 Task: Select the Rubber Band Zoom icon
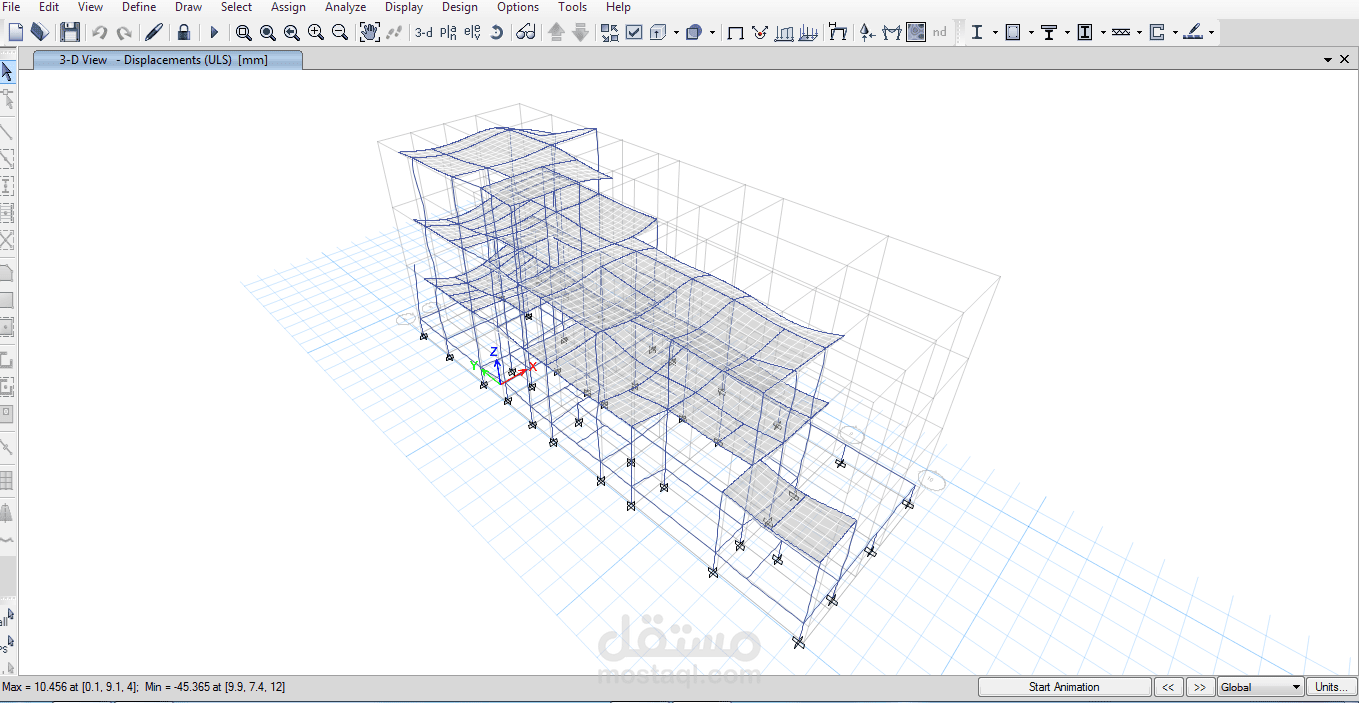pos(243,32)
